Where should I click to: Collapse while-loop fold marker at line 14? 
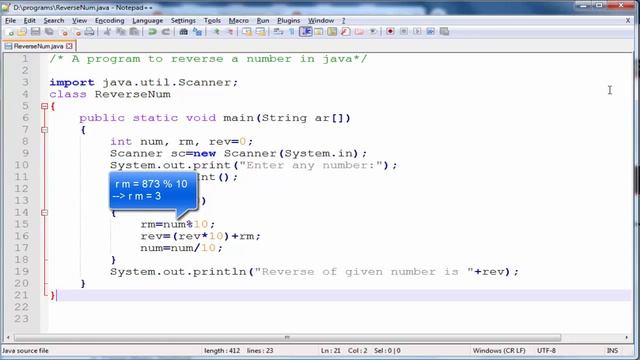coord(44,213)
